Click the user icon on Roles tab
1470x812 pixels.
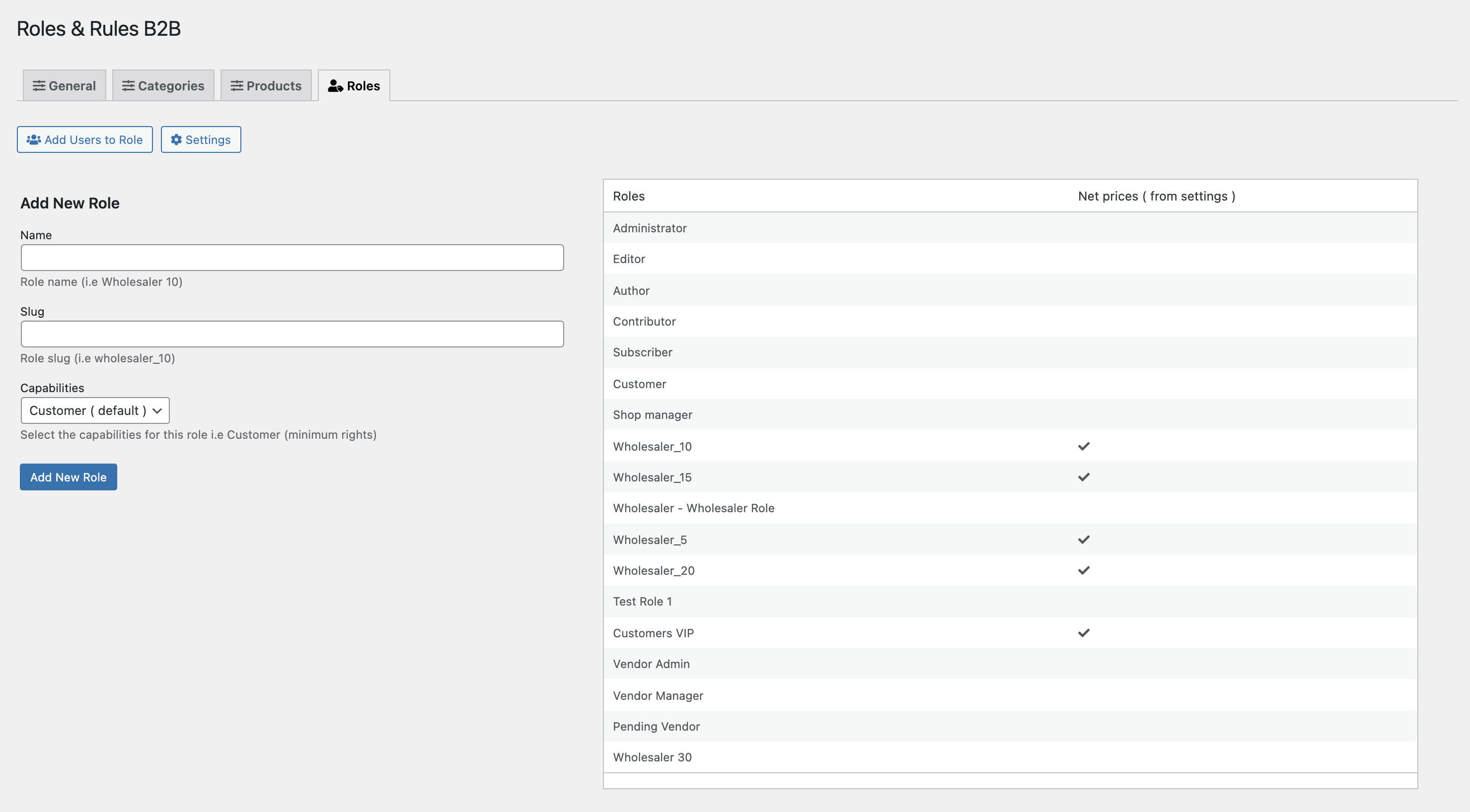click(x=335, y=85)
